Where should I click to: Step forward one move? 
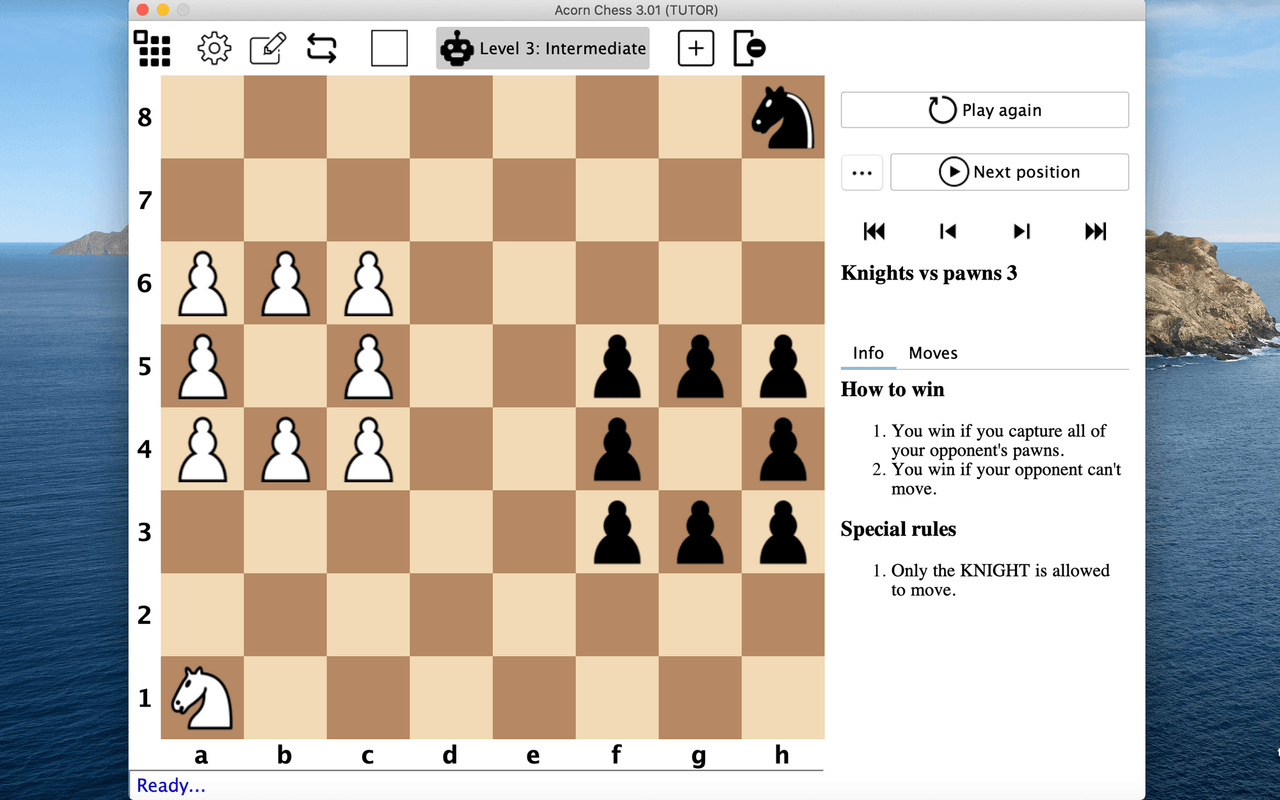(1021, 231)
